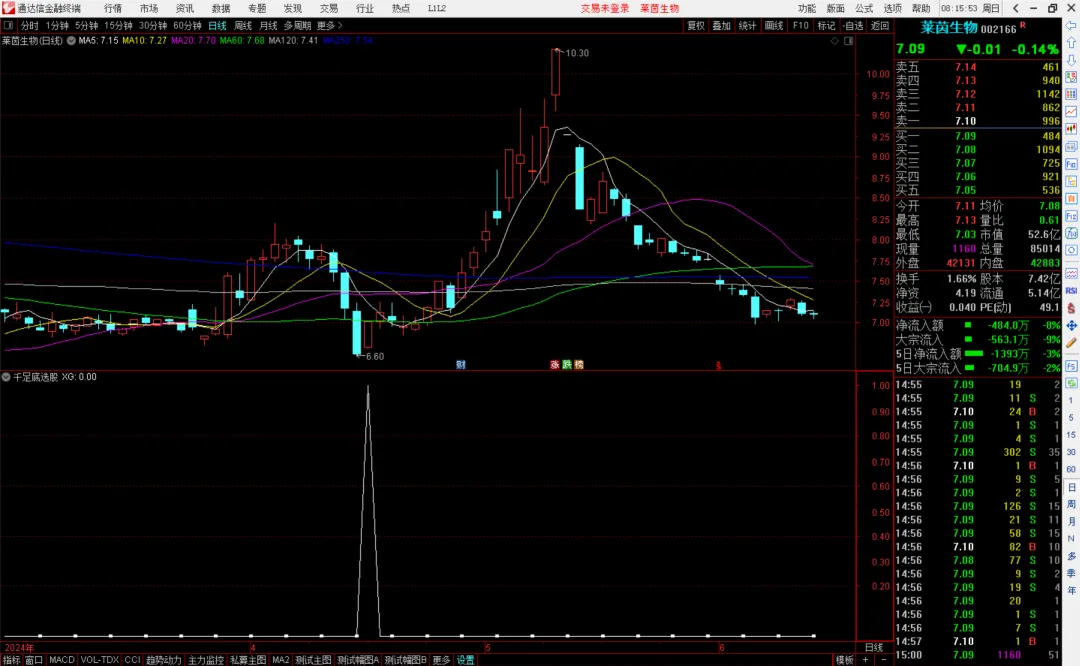This screenshot has height=666, width=1080.
Task: Click the red dollar sign icon in sidebar
Action: pyautogui.click(x=1071, y=308)
